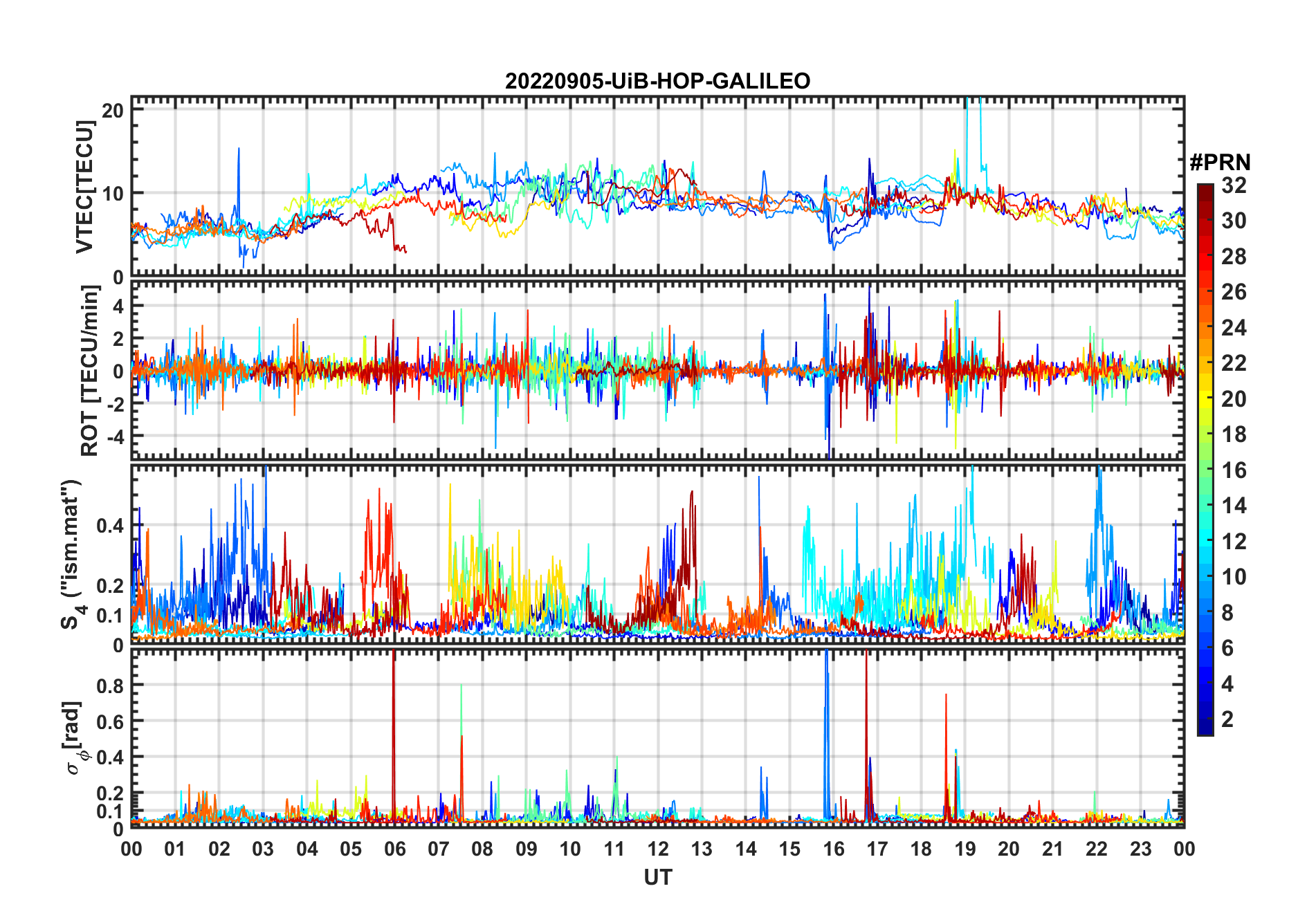Click the plot title 20220905-UiB-HOP-GALILEO
The height and width of the screenshot is (920, 1316).
tap(657, 82)
